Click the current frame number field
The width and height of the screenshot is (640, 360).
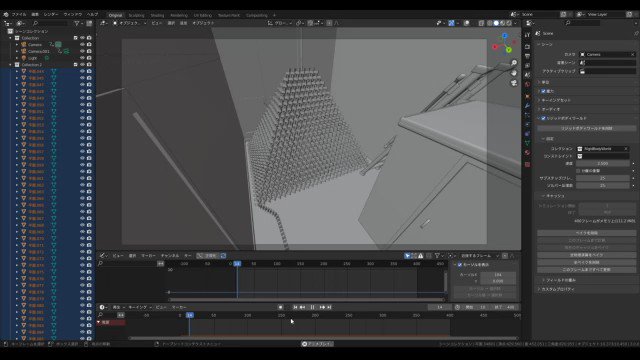pos(440,307)
